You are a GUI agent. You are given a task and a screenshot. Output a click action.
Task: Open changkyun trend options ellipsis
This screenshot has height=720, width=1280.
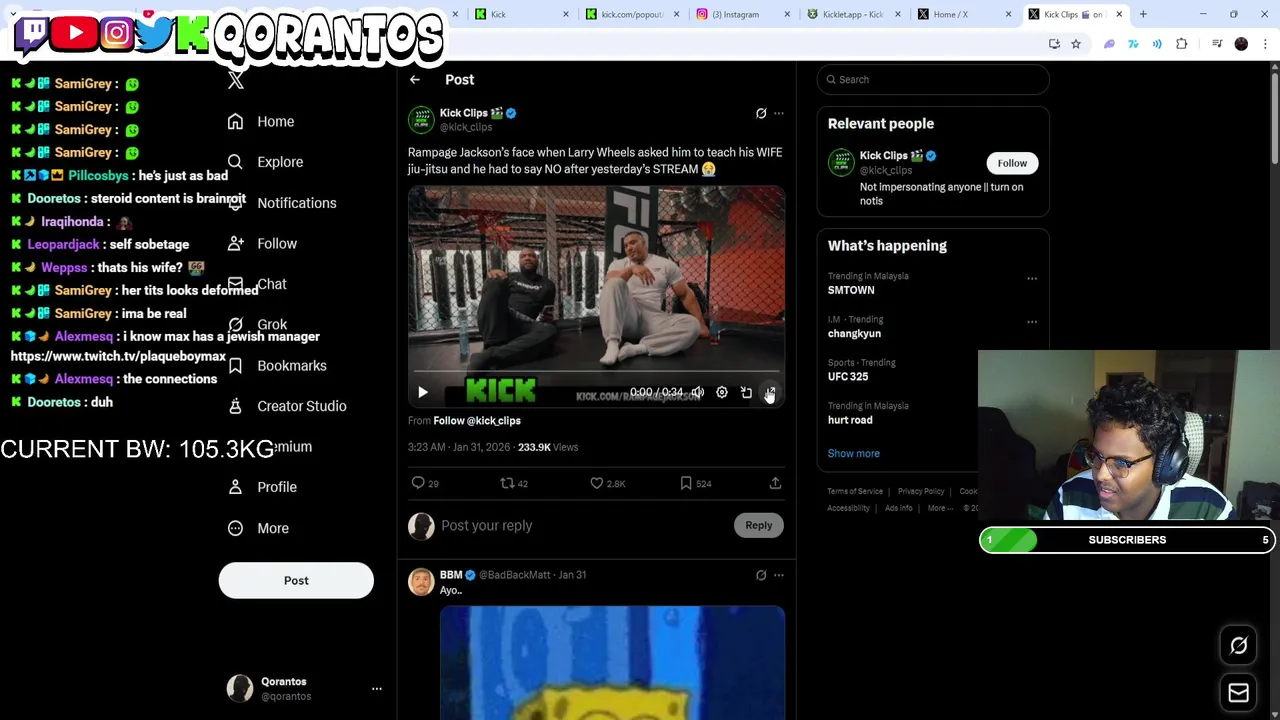[1032, 322]
